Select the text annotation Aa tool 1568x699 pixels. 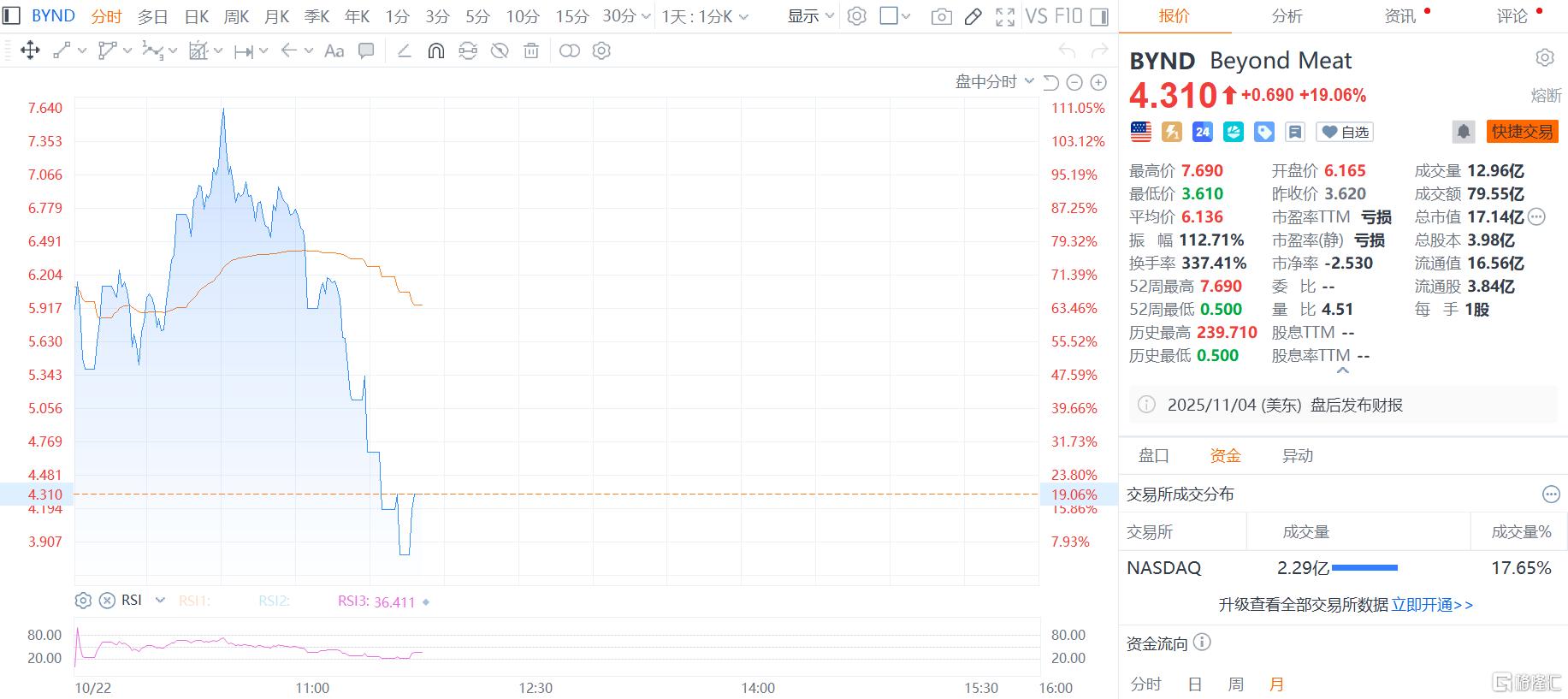334,51
